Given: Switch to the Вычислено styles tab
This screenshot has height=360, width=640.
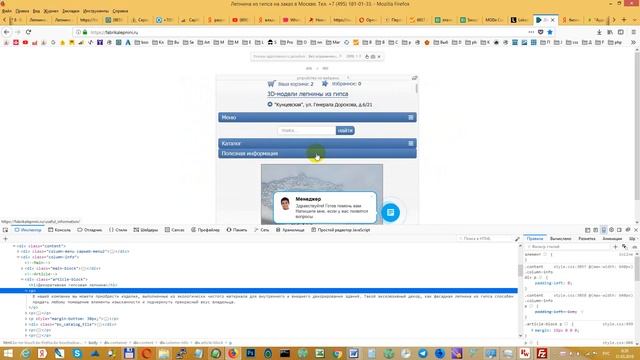Looking at the screenshot, I should click(560, 238).
